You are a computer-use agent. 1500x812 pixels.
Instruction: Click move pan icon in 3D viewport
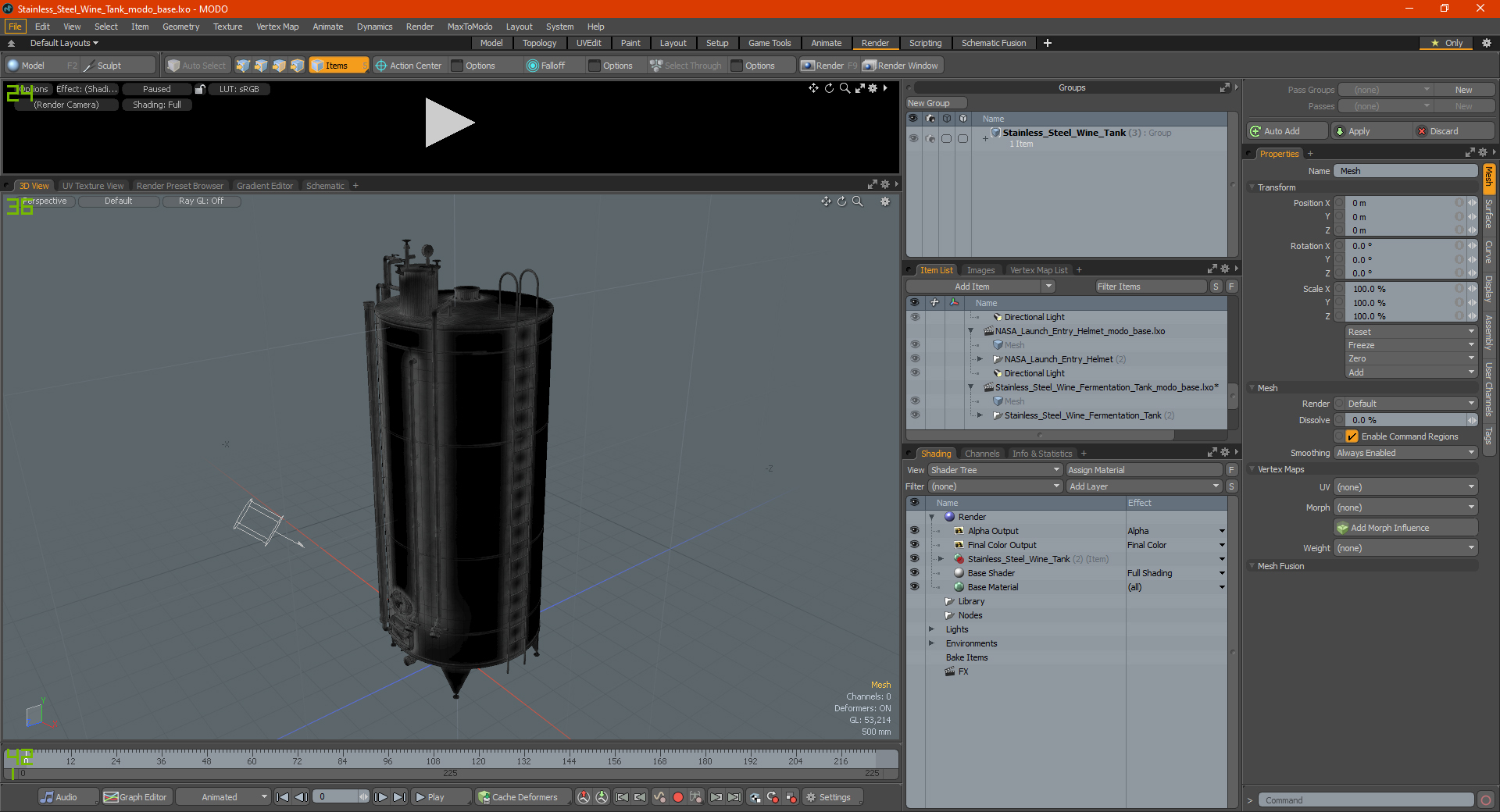tap(826, 201)
